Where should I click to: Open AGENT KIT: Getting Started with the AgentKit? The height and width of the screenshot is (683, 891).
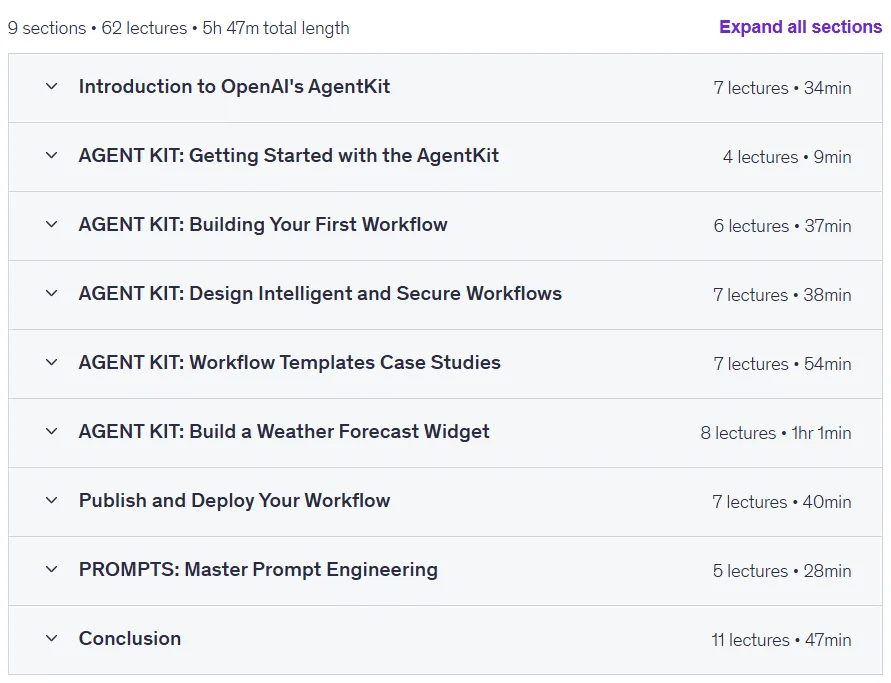point(289,155)
